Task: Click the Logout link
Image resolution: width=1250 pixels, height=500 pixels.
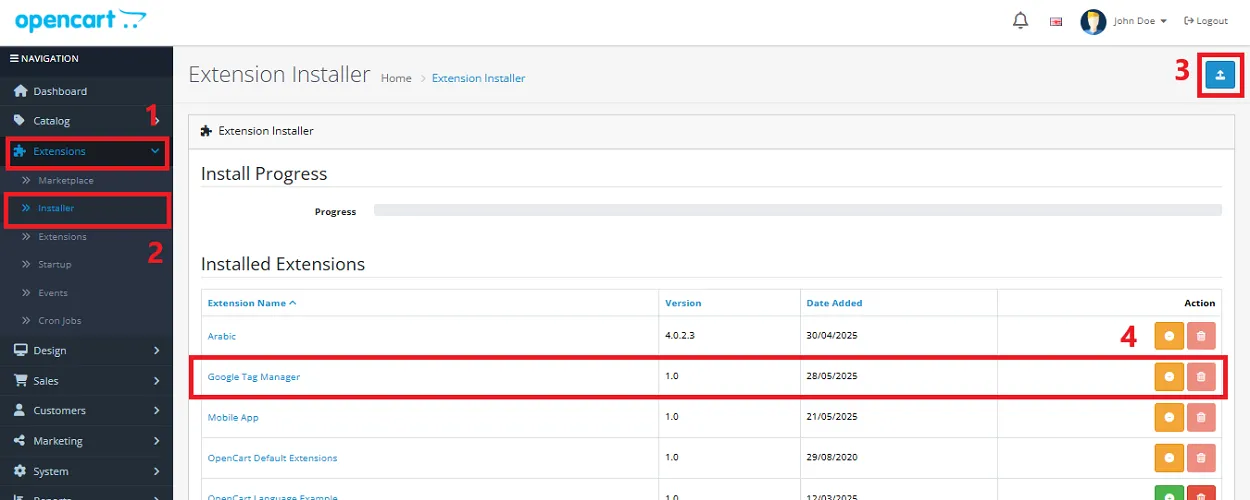Action: 1205,21
